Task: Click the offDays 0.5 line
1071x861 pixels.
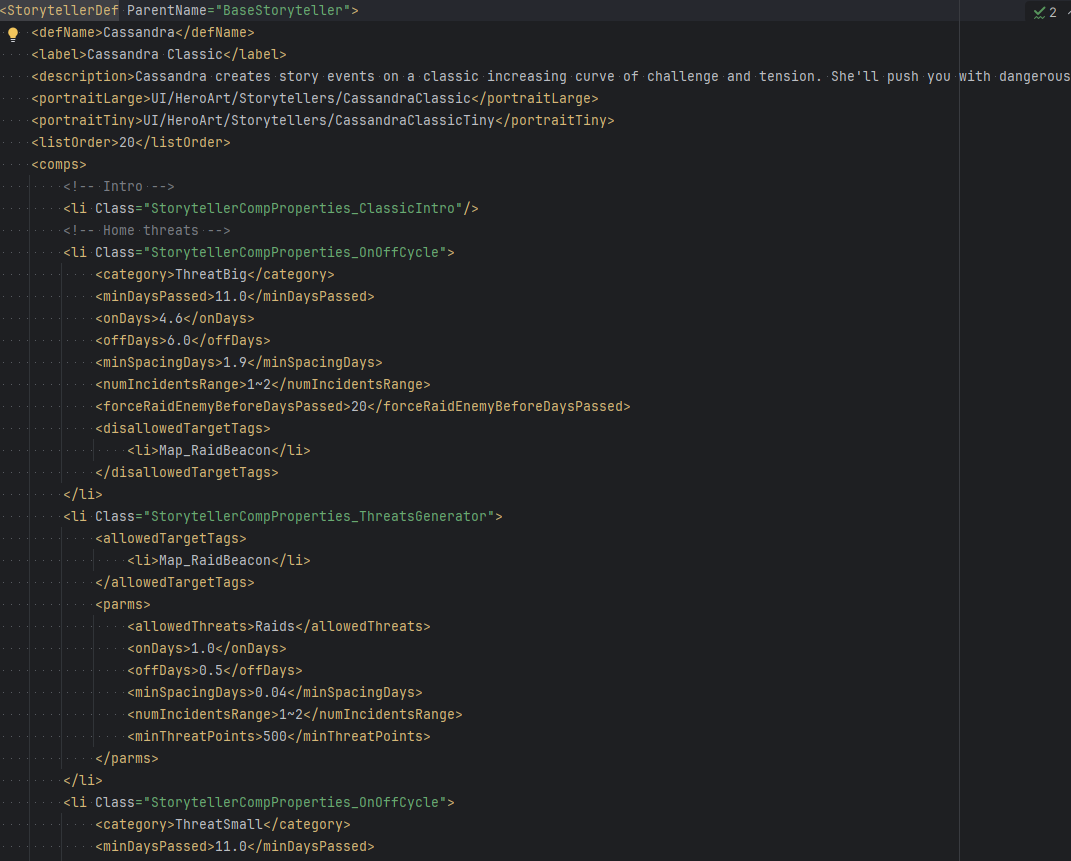Action: (x=215, y=671)
